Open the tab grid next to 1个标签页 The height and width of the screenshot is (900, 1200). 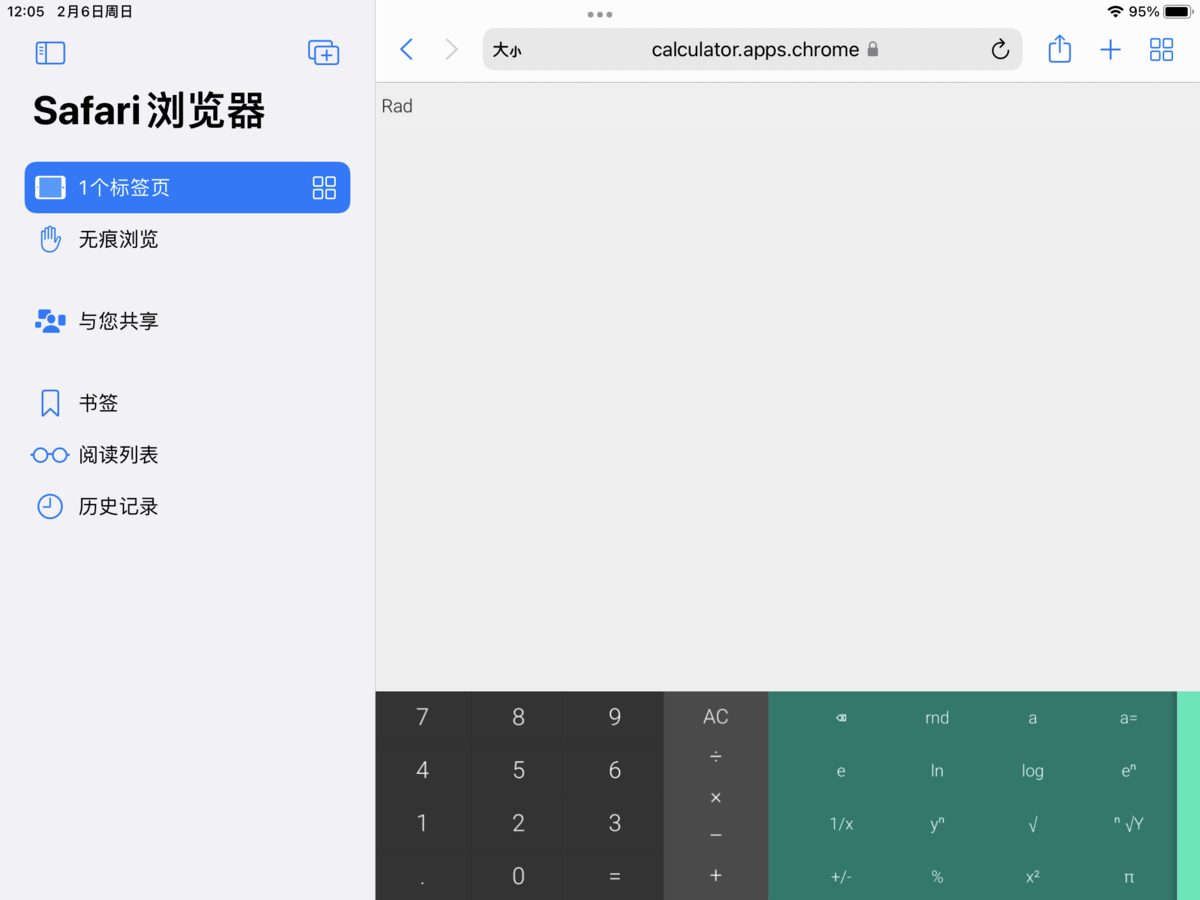(x=324, y=188)
